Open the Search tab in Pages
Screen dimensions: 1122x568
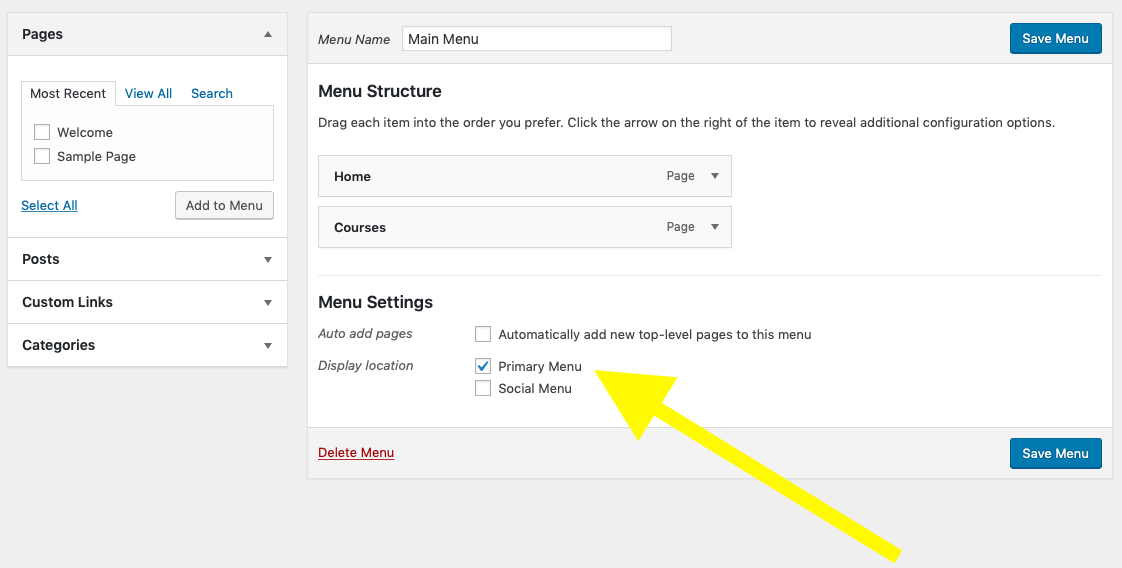(212, 93)
